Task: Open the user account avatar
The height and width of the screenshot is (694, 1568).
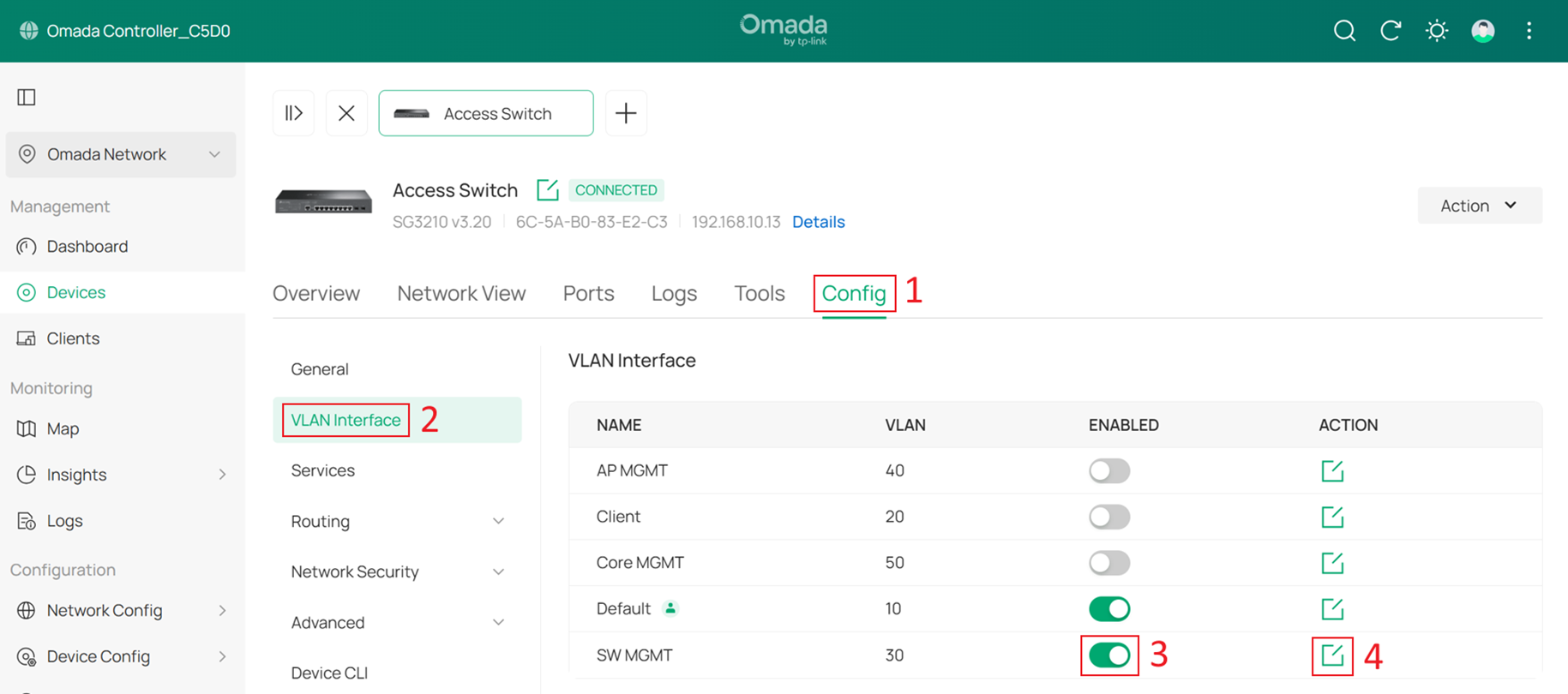Action: 1483,31
